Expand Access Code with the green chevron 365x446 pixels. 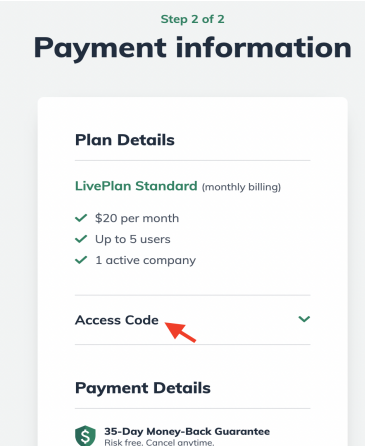(304, 319)
